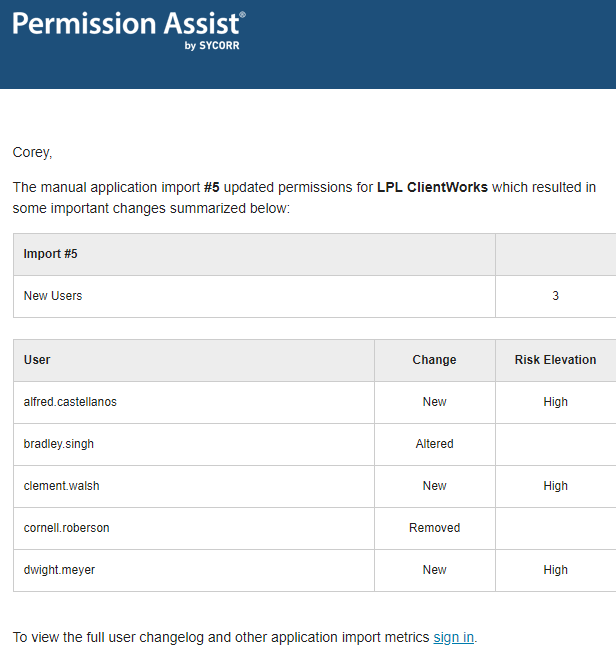The height and width of the screenshot is (652, 616).
Task: Click the Altered change for bradley.singh
Action: (x=434, y=444)
